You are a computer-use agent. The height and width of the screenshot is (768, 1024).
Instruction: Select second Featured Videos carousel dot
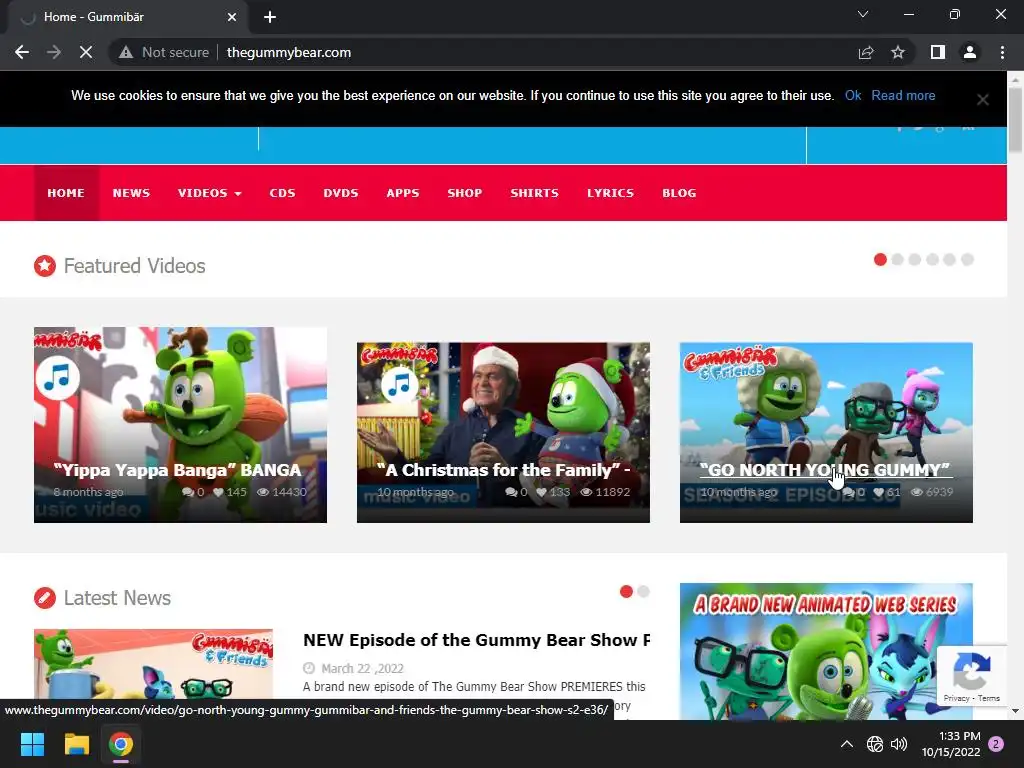tap(897, 259)
